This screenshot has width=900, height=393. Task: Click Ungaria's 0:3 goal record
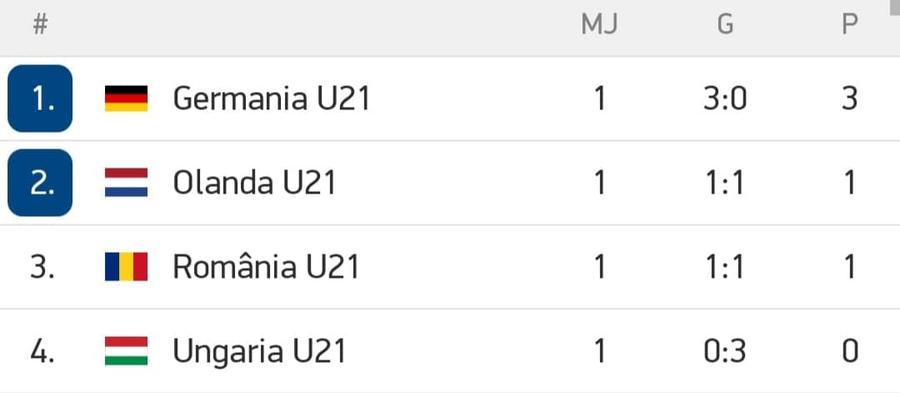pyautogui.click(x=725, y=351)
